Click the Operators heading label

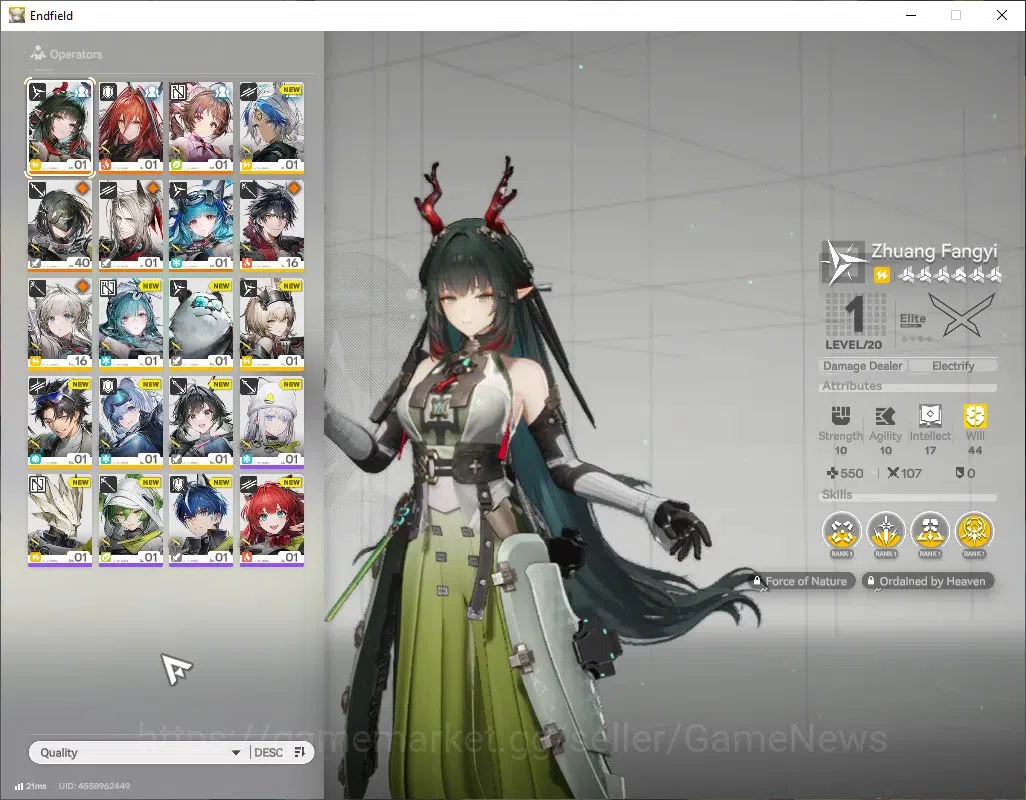tap(76, 54)
